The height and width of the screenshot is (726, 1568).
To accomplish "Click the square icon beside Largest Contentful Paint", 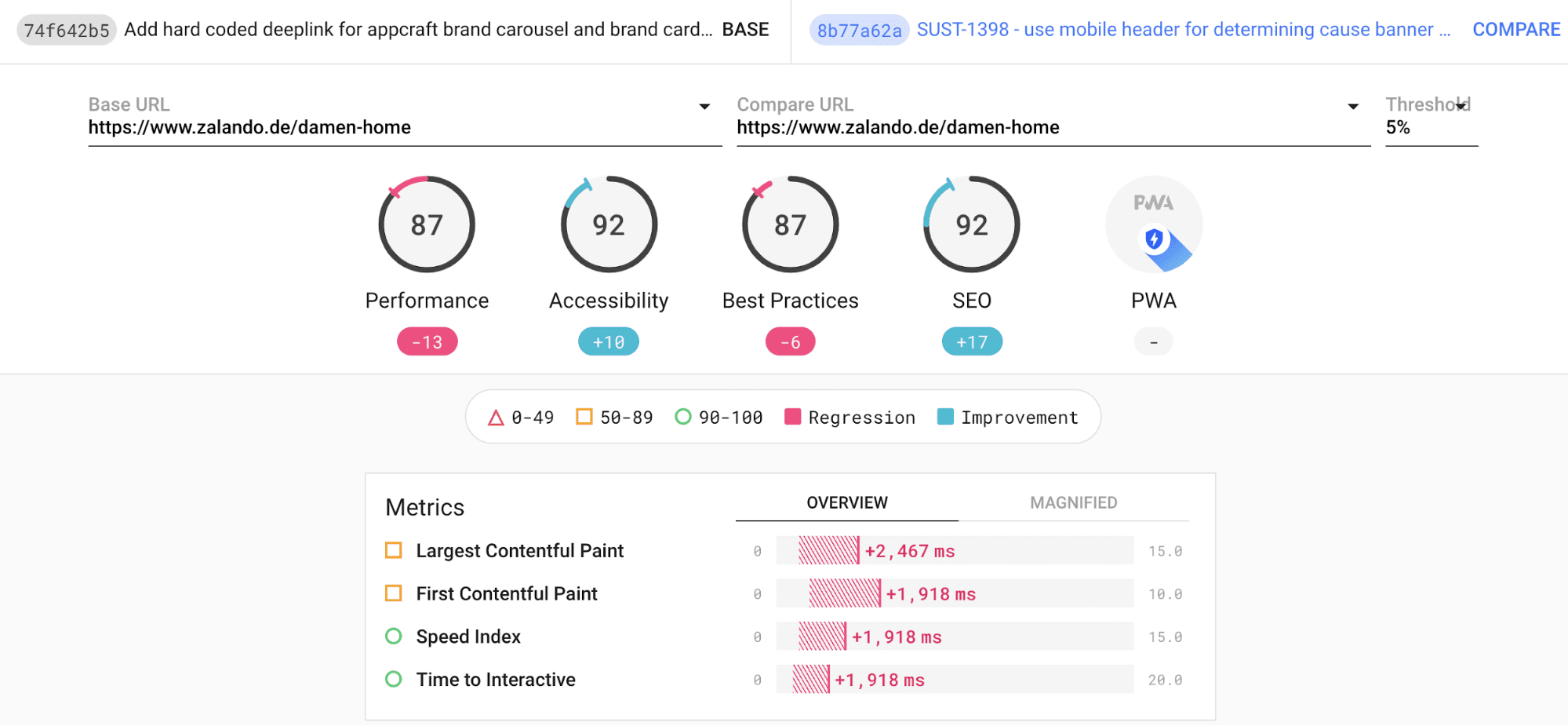I will tap(394, 550).
